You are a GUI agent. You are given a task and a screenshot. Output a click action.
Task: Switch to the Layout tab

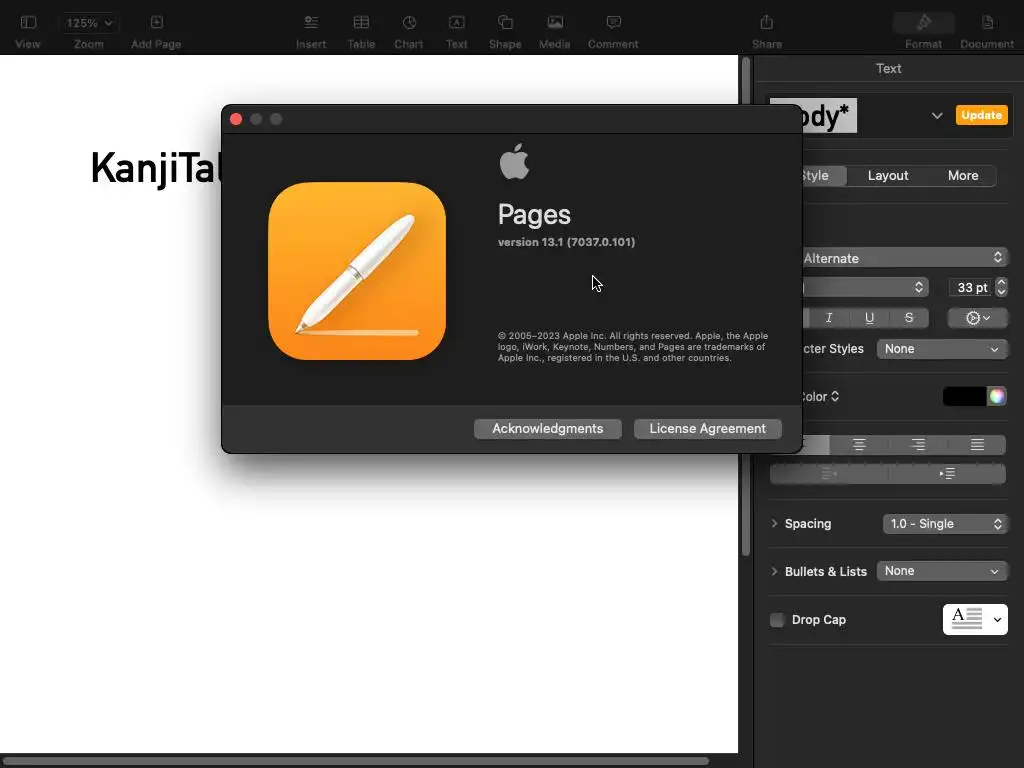(888, 176)
